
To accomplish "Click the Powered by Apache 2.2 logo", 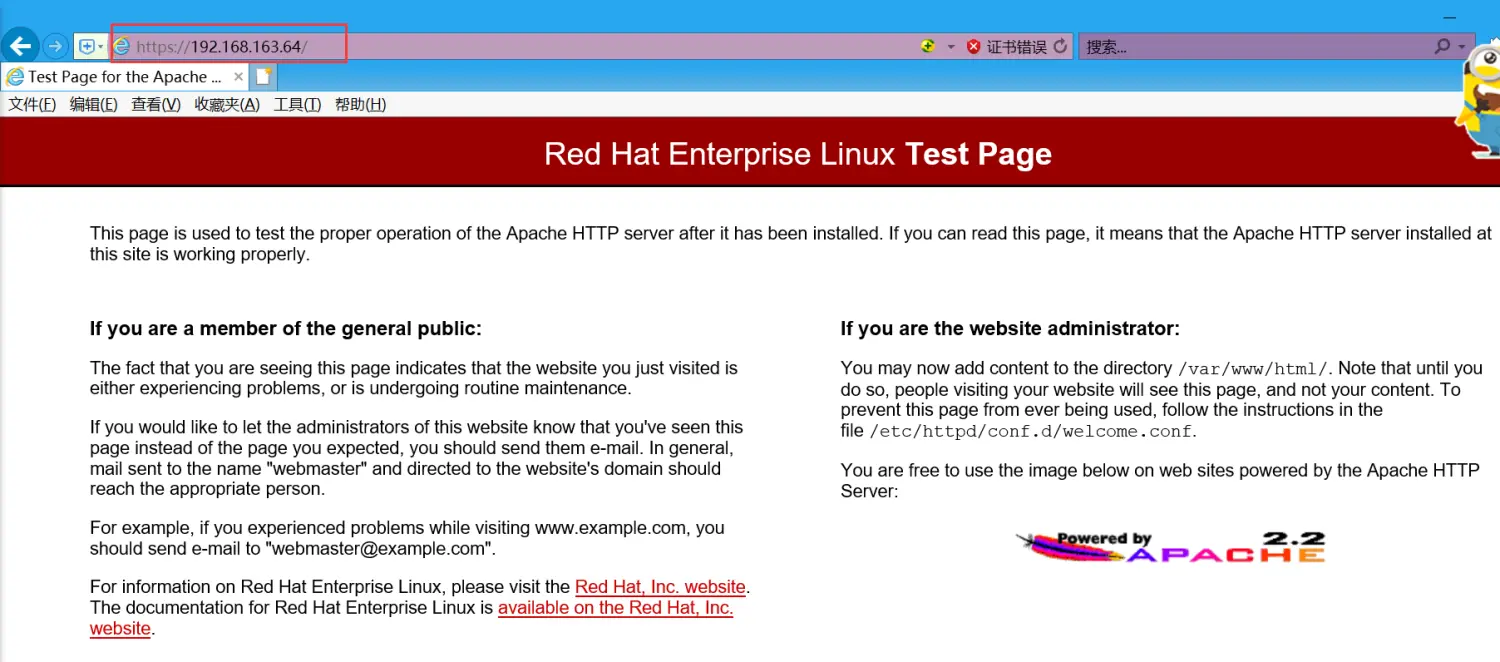I will 1170,547.
